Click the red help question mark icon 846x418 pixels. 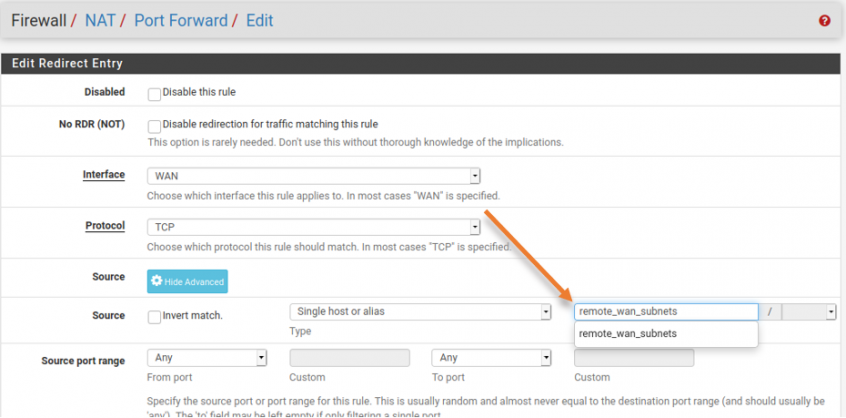[x=824, y=20]
